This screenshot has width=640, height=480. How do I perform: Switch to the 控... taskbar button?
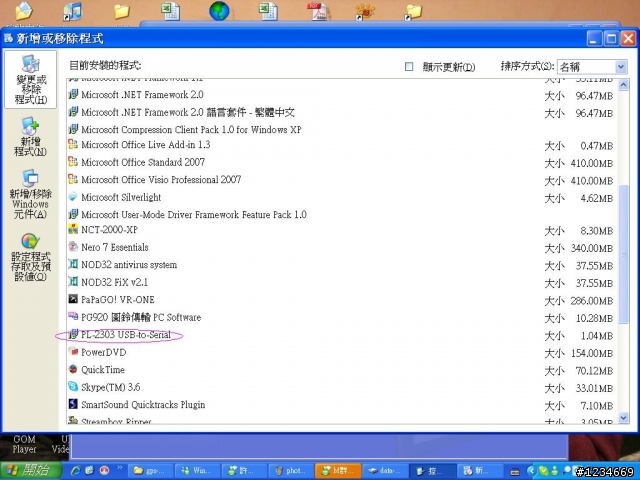click(x=431, y=471)
